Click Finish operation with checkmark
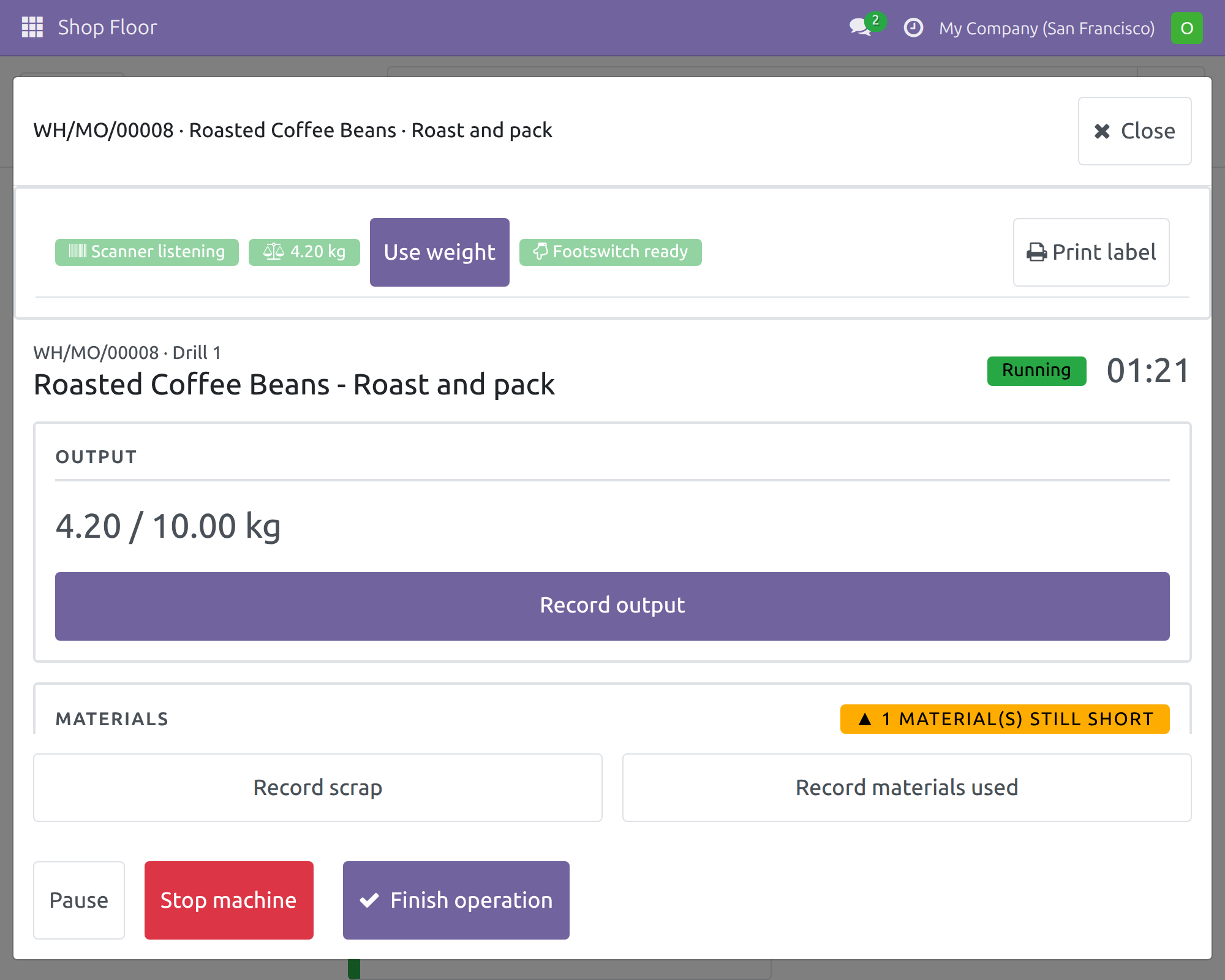Image resolution: width=1225 pixels, height=980 pixels. pyautogui.click(x=456, y=900)
